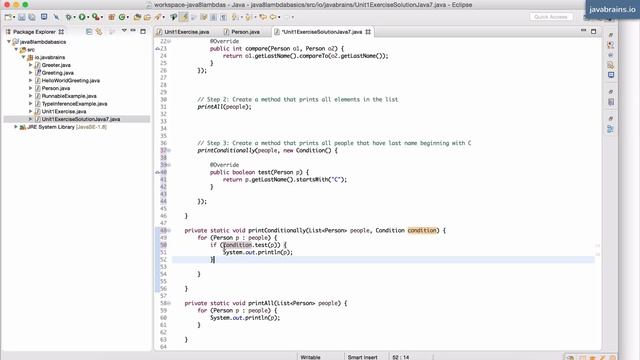Close the Unit1ExerciseSolutionJava7.java tab
The height and width of the screenshot is (360, 640).
click(368, 32)
